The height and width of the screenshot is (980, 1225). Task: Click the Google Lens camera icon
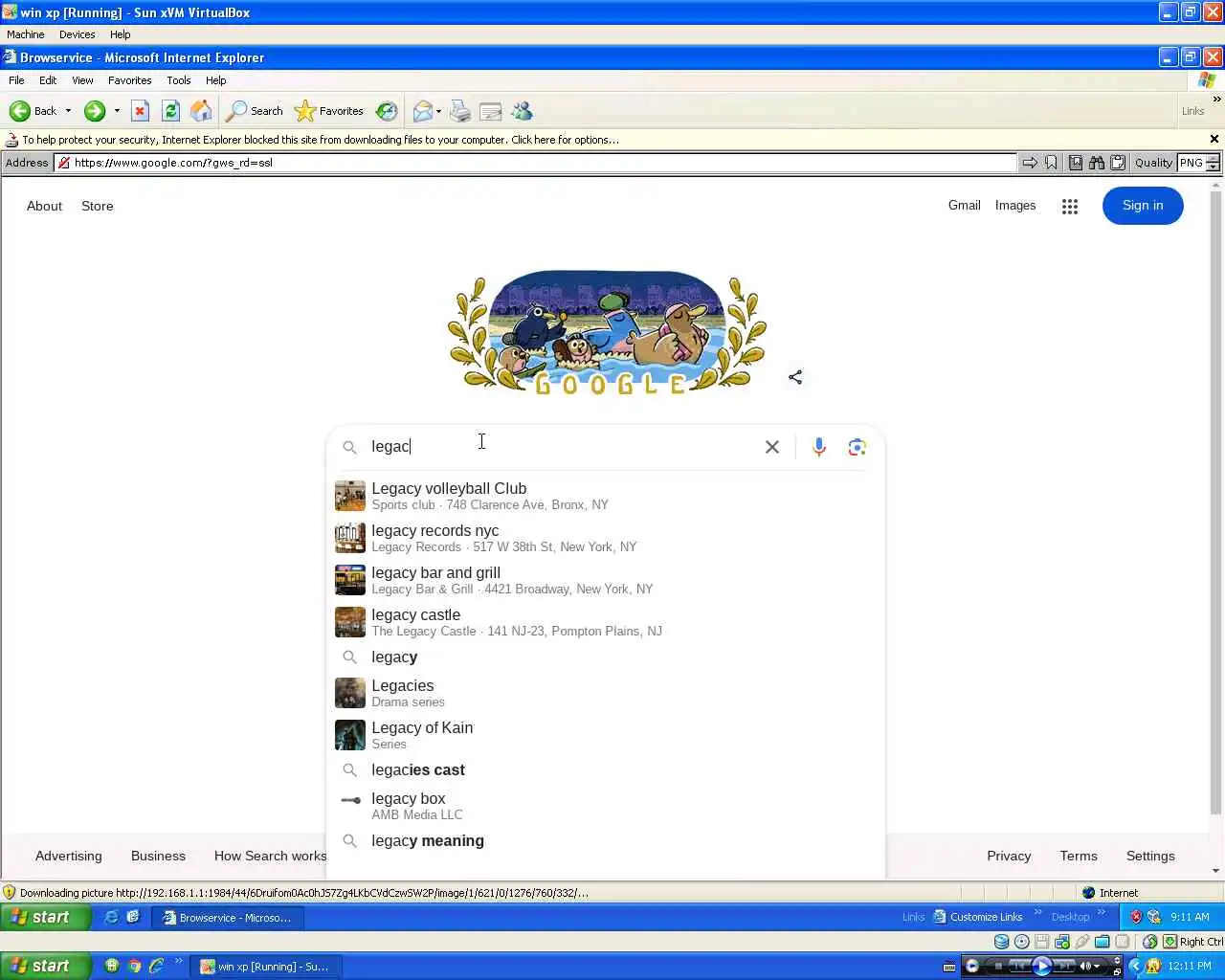857,447
